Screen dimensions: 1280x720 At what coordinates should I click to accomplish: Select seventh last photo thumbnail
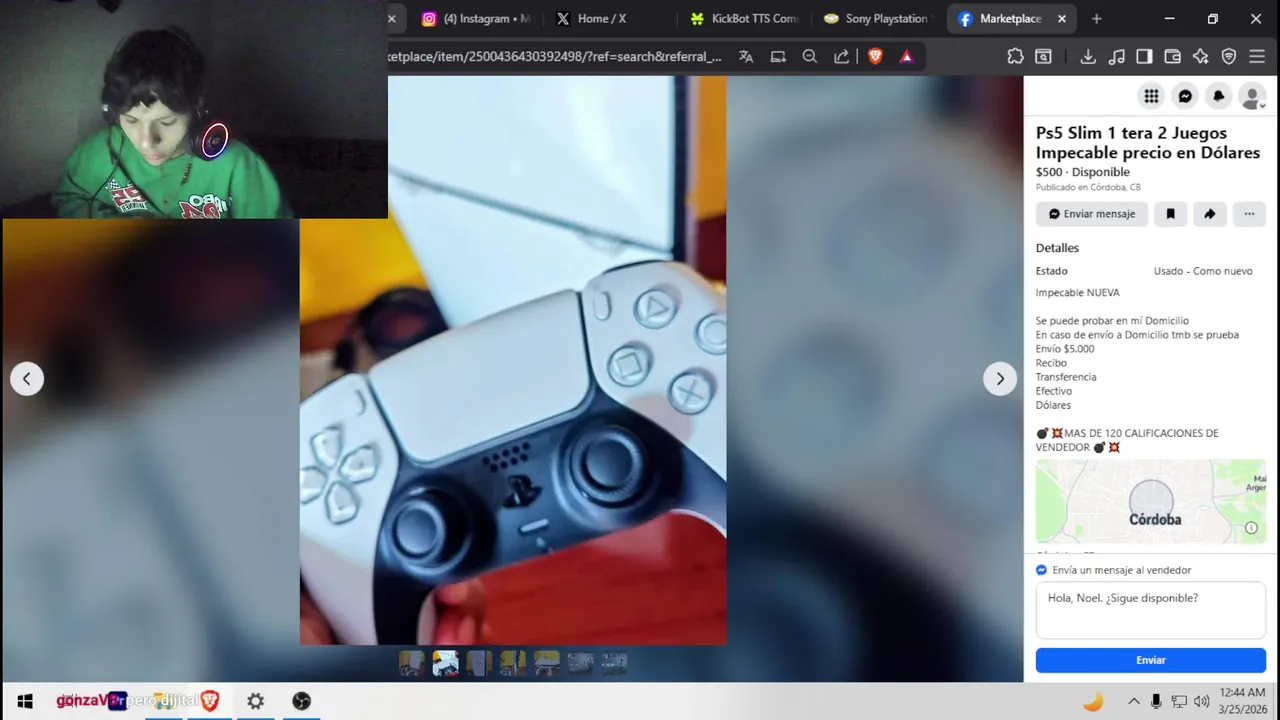[x=614, y=663]
